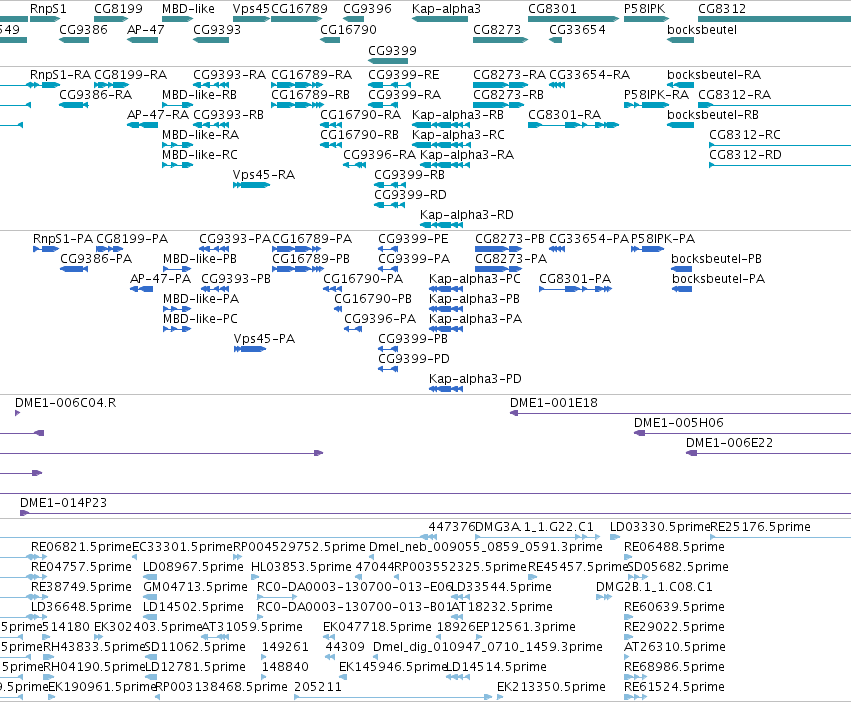This screenshot has width=851, height=702.
Task: Select the CG16789 gene label
Action: (x=299, y=9)
